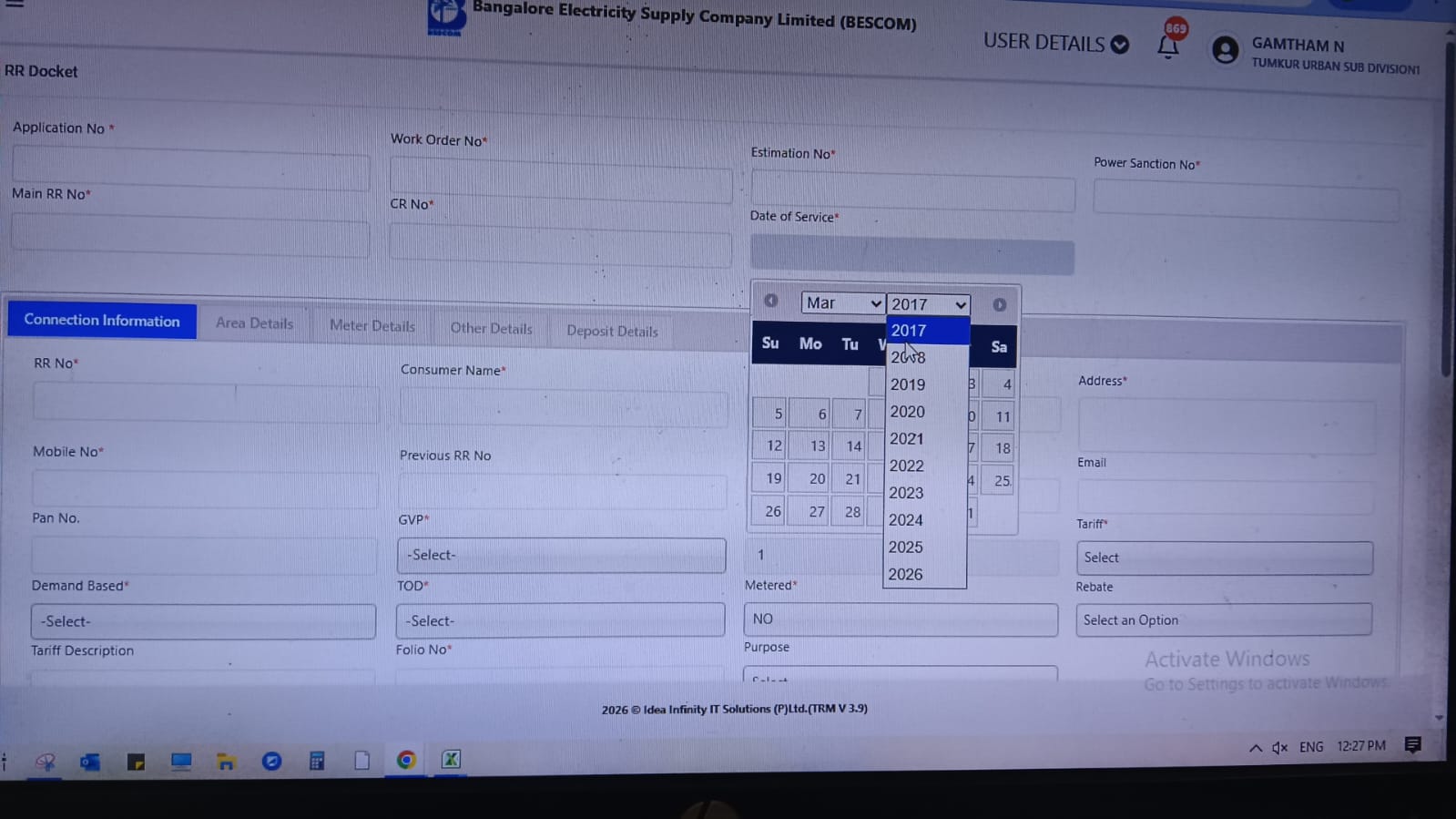Click the Power Sanction No input field
Screen dimensions: 1456x819
[x=1246, y=200]
